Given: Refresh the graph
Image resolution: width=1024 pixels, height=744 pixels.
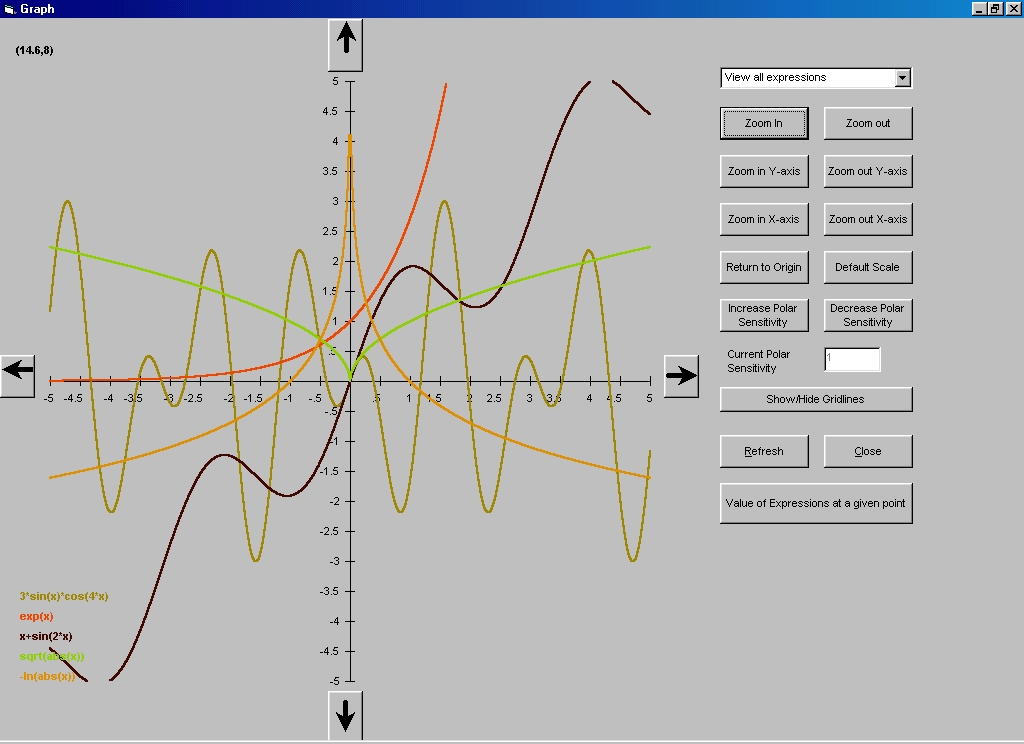Looking at the screenshot, I should click(x=764, y=451).
